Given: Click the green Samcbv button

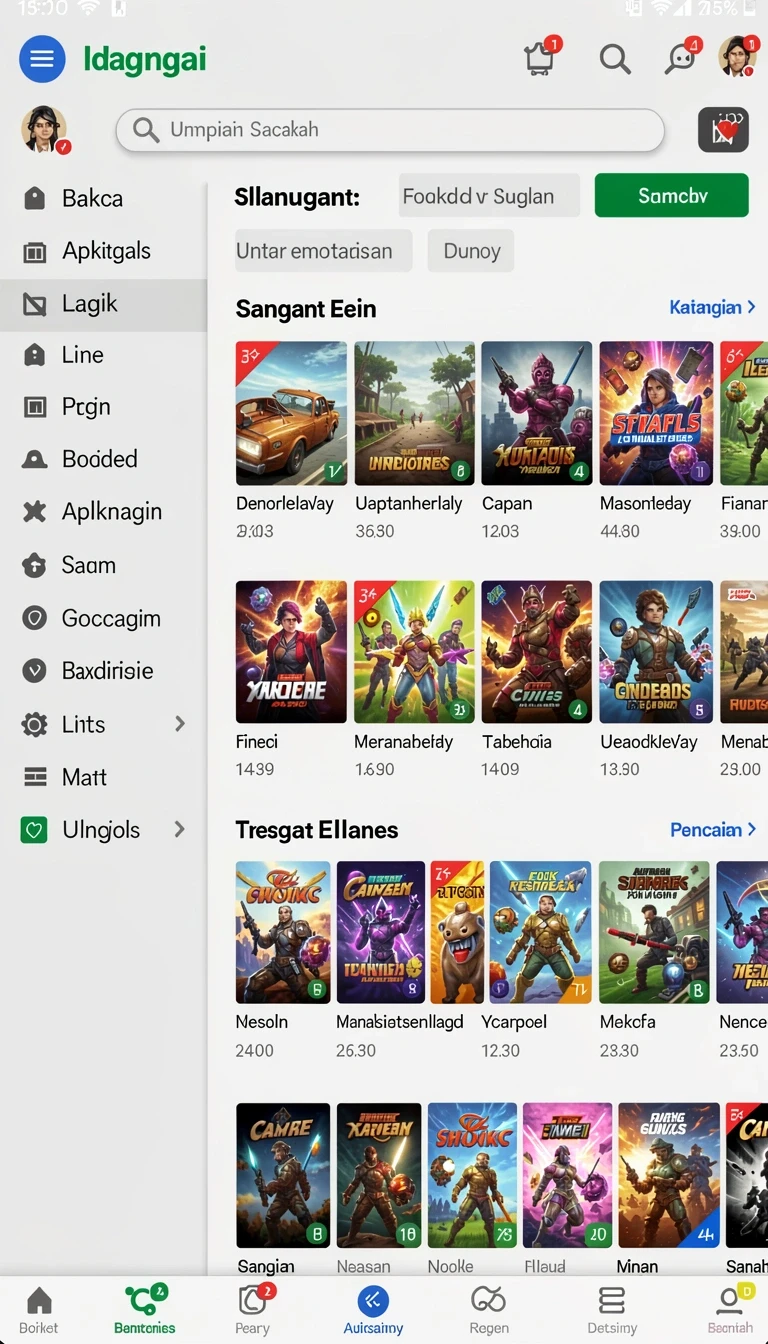Looking at the screenshot, I should pyautogui.click(x=672, y=195).
